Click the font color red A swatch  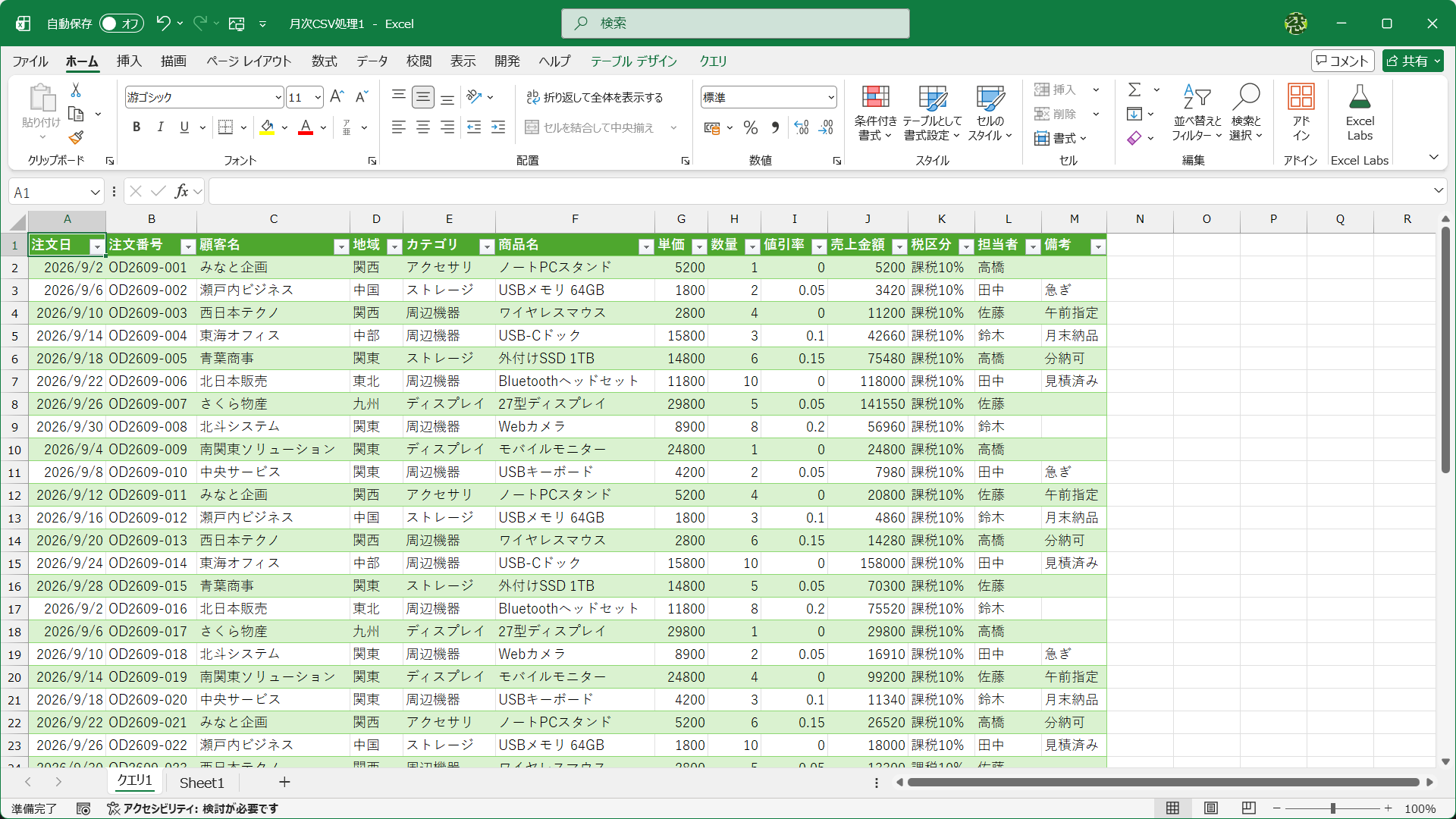point(306,127)
